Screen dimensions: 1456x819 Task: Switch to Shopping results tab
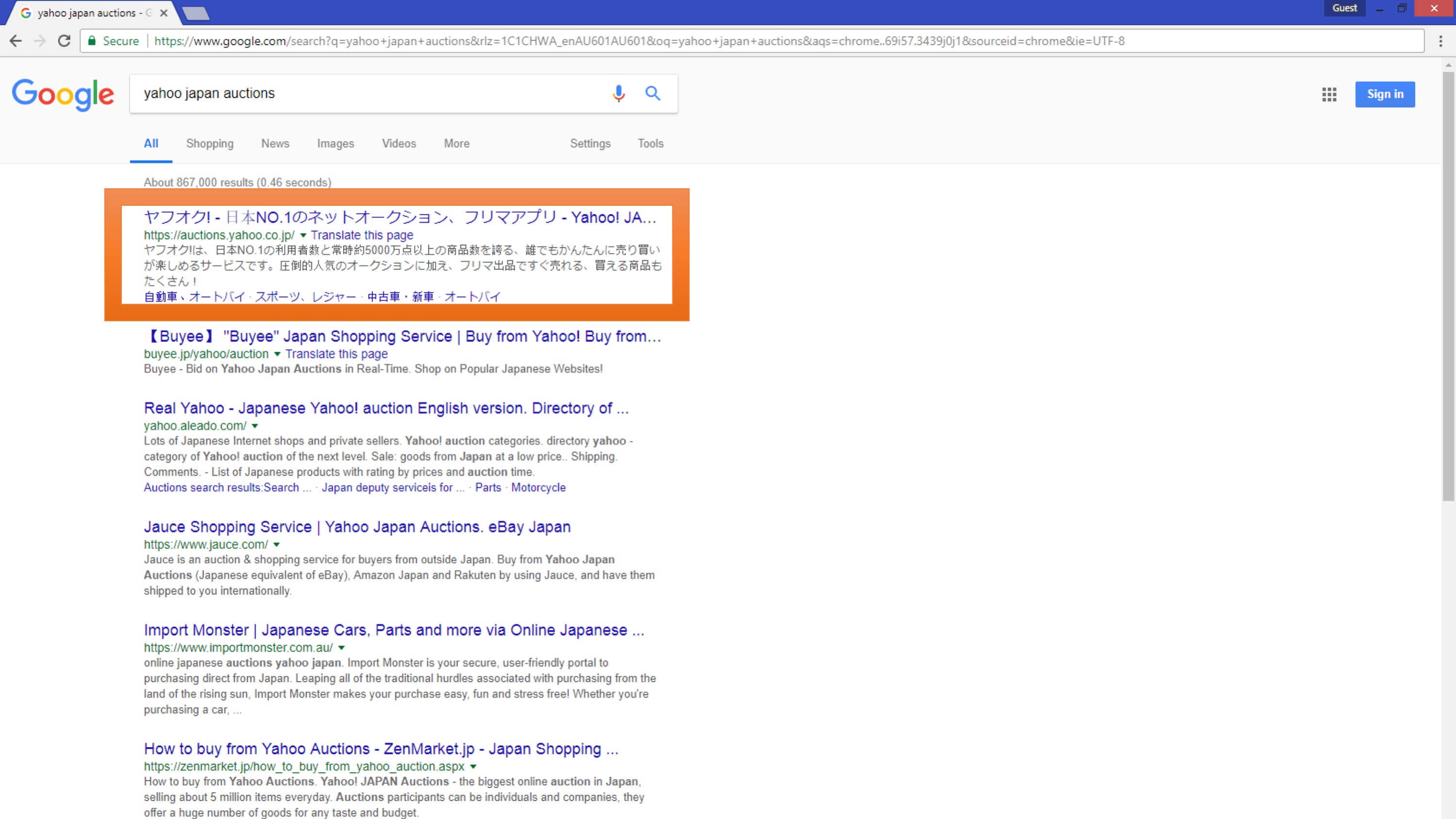[210, 144]
